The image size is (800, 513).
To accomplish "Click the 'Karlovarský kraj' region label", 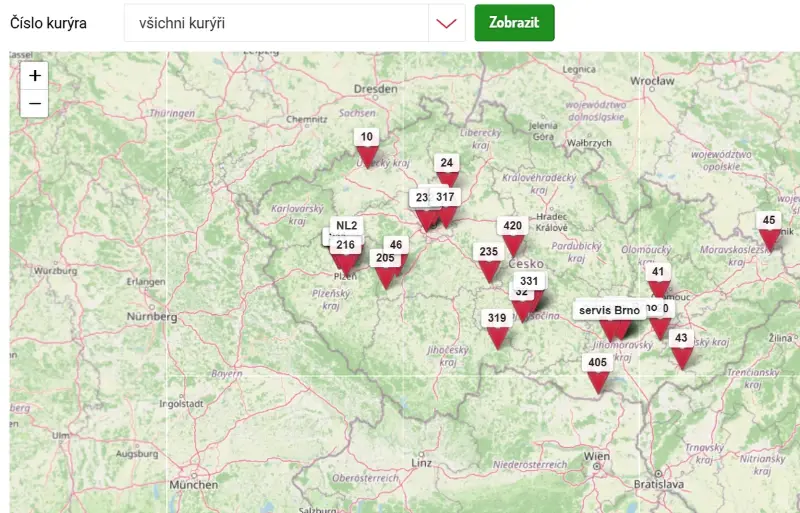I will pyautogui.click(x=297, y=214).
